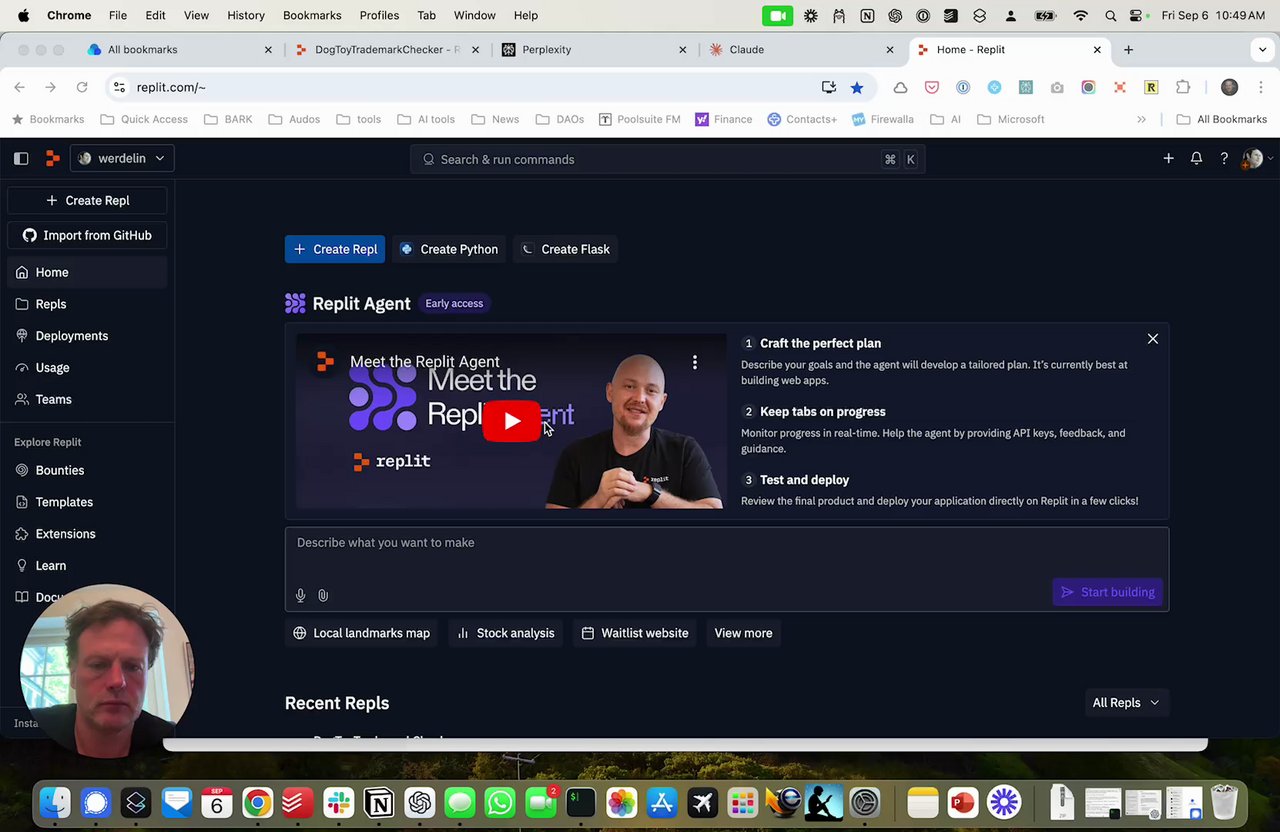Open Deployments in the sidebar
Image resolution: width=1280 pixels, height=832 pixels.
coord(87,336)
